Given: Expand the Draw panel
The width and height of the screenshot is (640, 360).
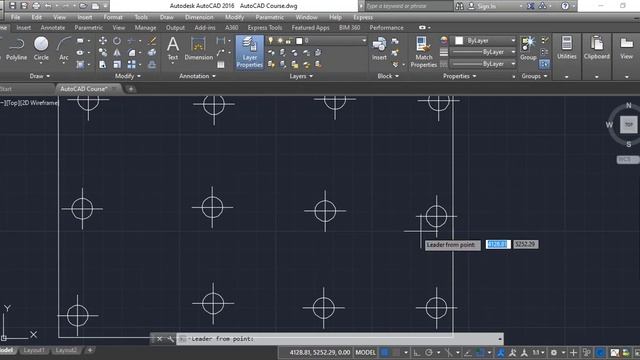Looking at the screenshot, I should coord(39,76).
